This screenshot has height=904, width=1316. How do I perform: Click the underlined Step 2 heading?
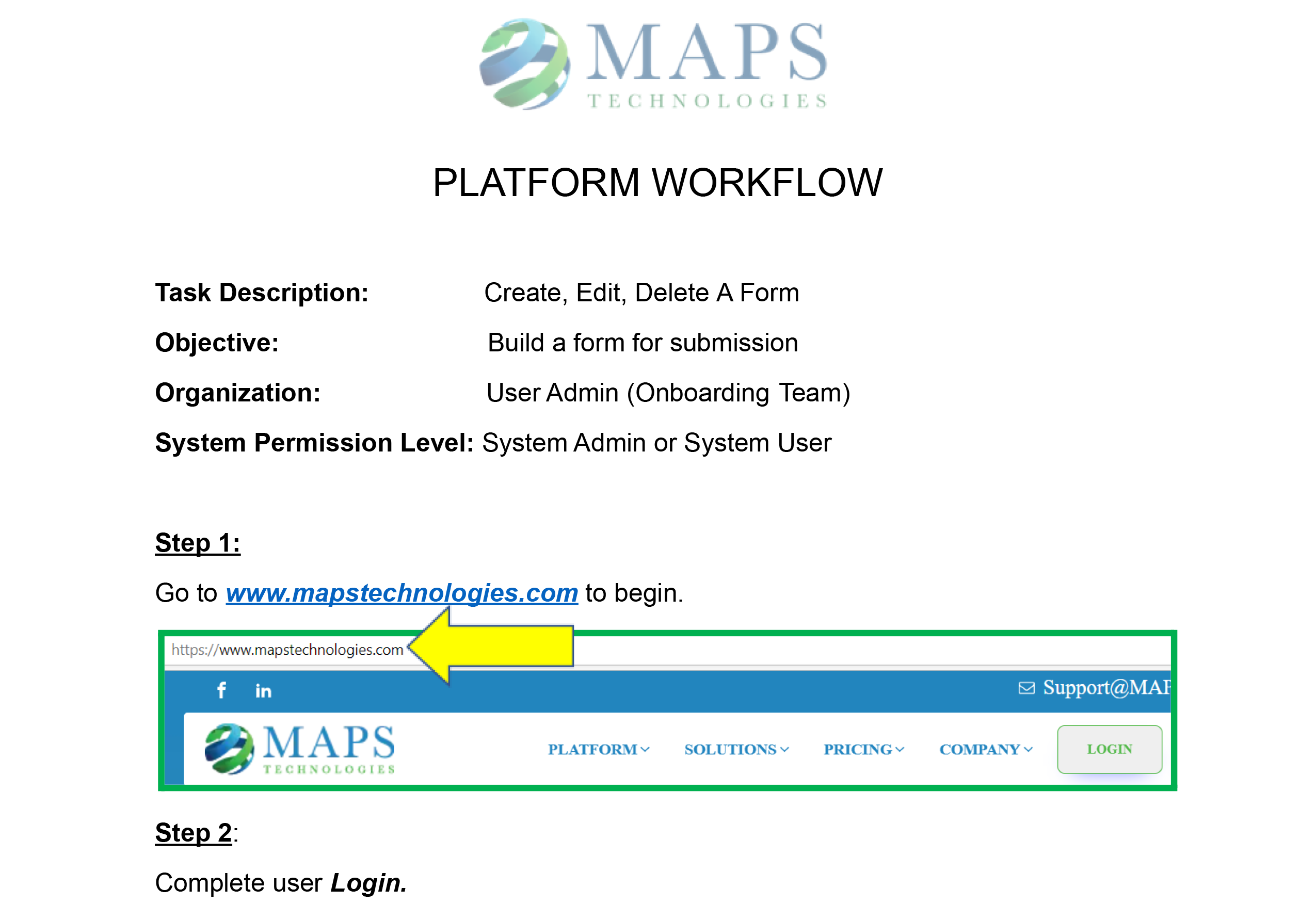coord(193,833)
